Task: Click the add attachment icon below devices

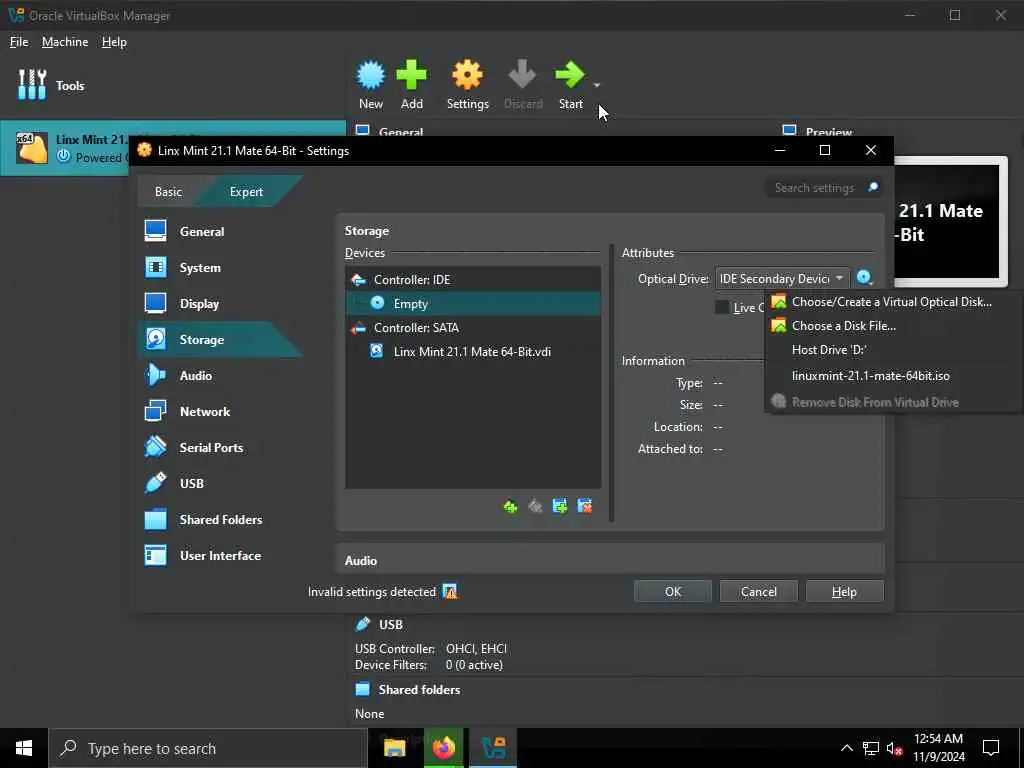Action: point(560,506)
